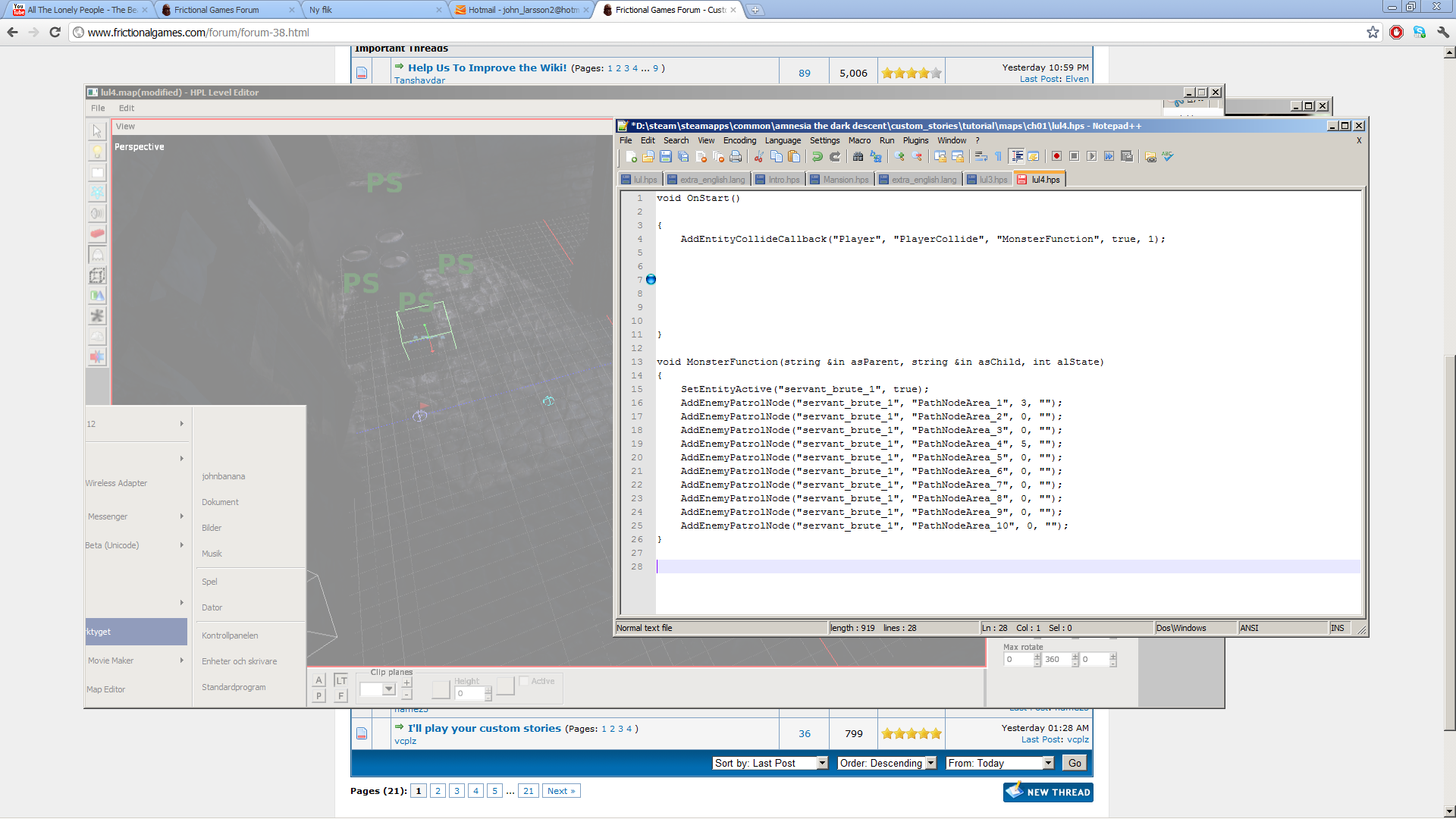This screenshot has height=819, width=1456.
Task: Toggle the Active checkbox for clip planes
Action: [x=523, y=681]
